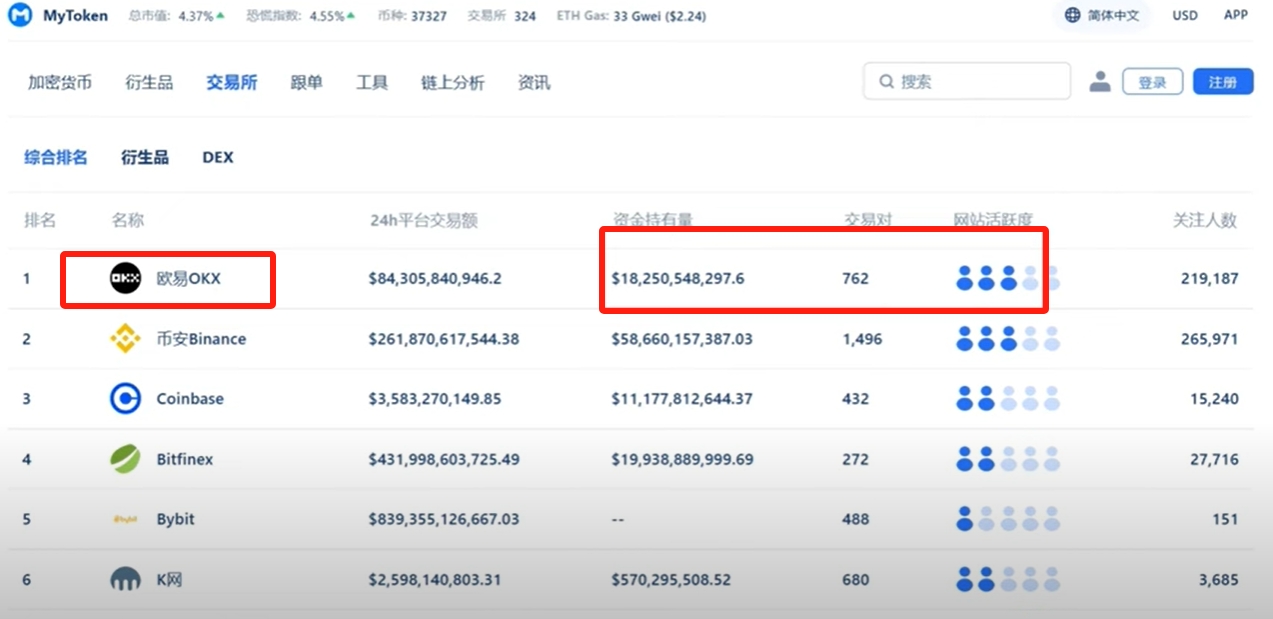Click K网's follower count 3,685

(x=1218, y=579)
